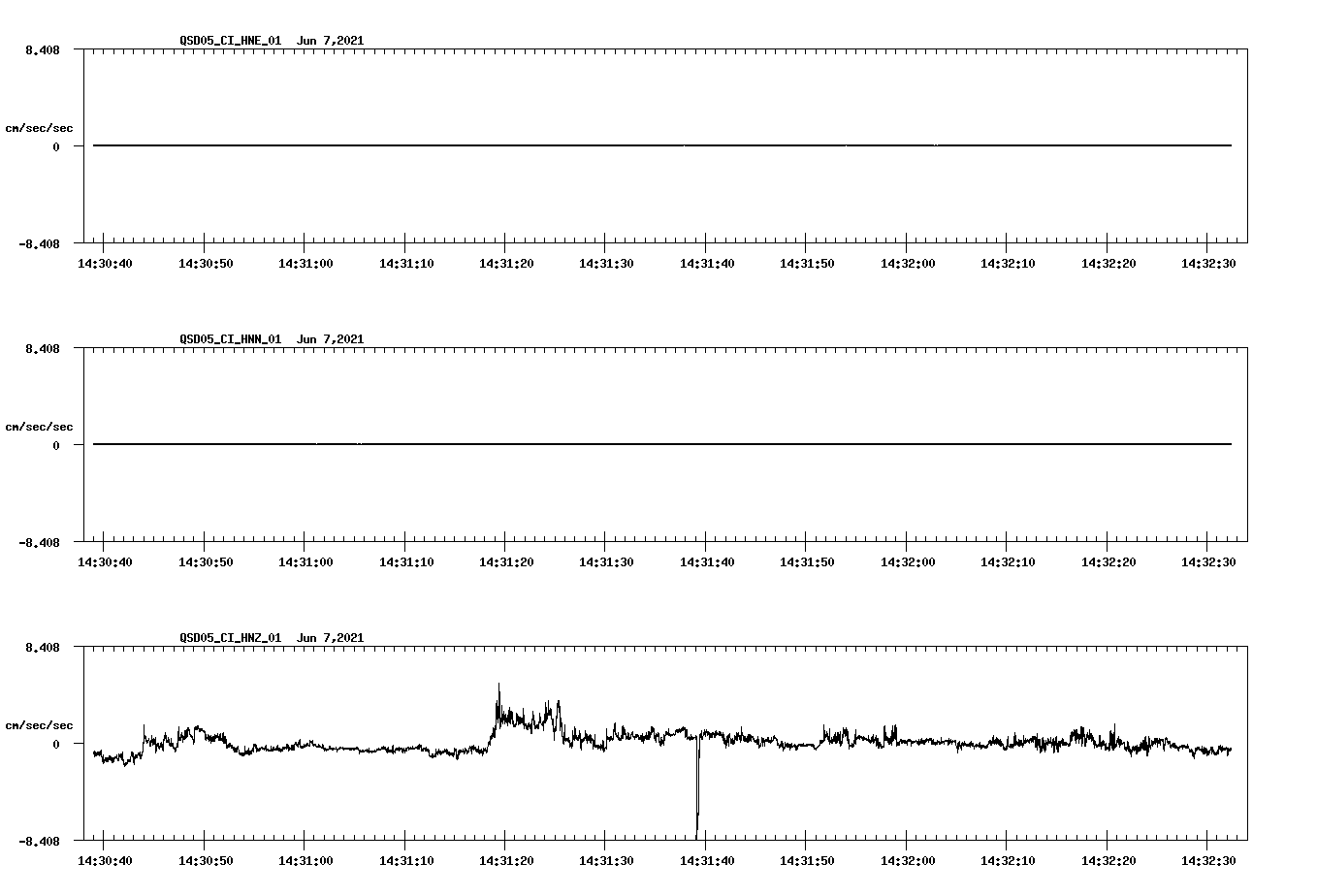1317x896 pixels.
Task: Click 14:32:20 time label under HNZ plot
Action: pyautogui.click(x=1108, y=860)
